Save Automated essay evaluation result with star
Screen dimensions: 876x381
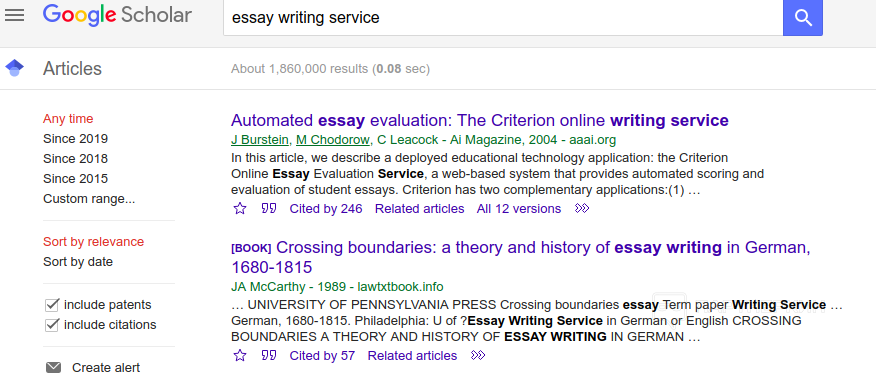pos(240,209)
